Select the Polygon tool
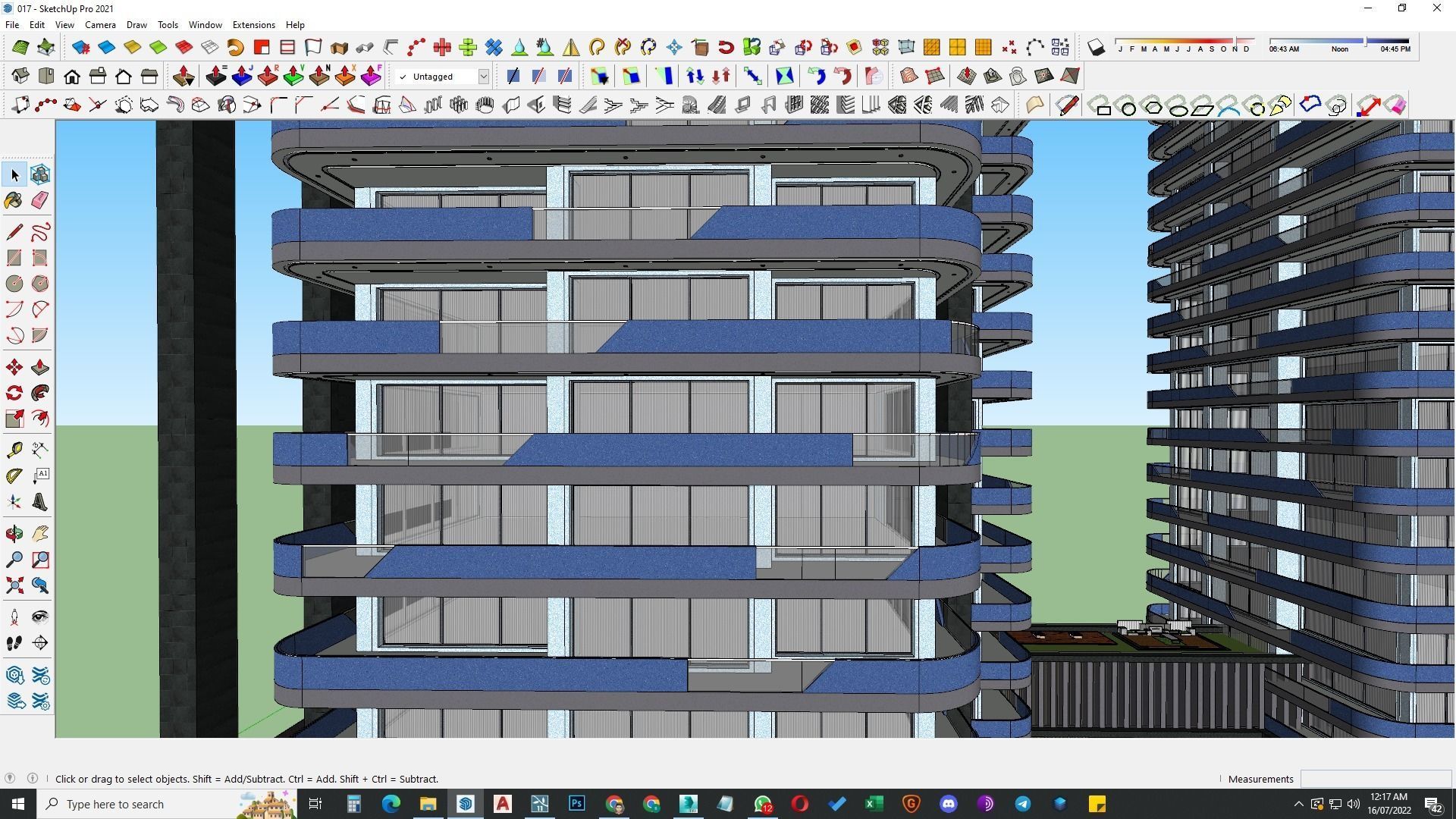The height and width of the screenshot is (819, 1456). pos(40,284)
